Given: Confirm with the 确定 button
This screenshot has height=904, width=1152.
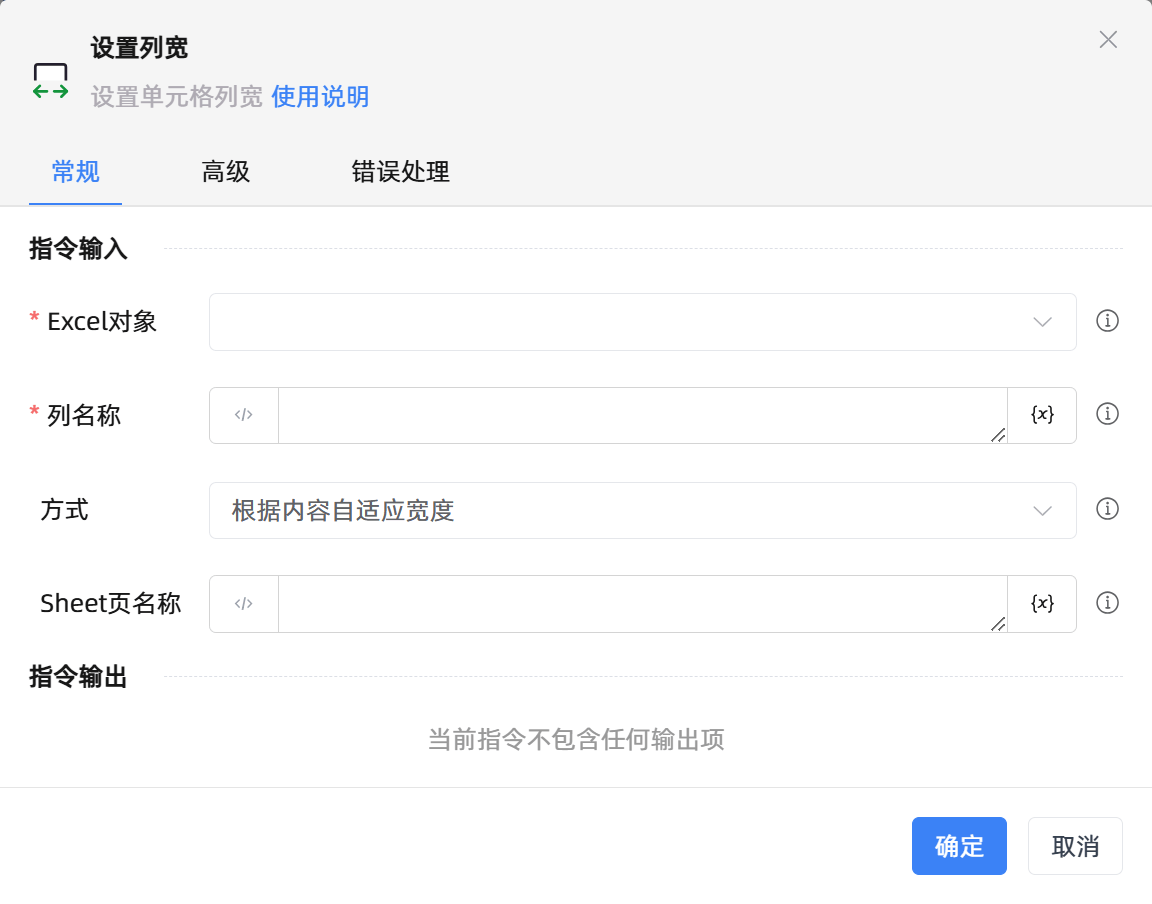Looking at the screenshot, I should pos(959,846).
